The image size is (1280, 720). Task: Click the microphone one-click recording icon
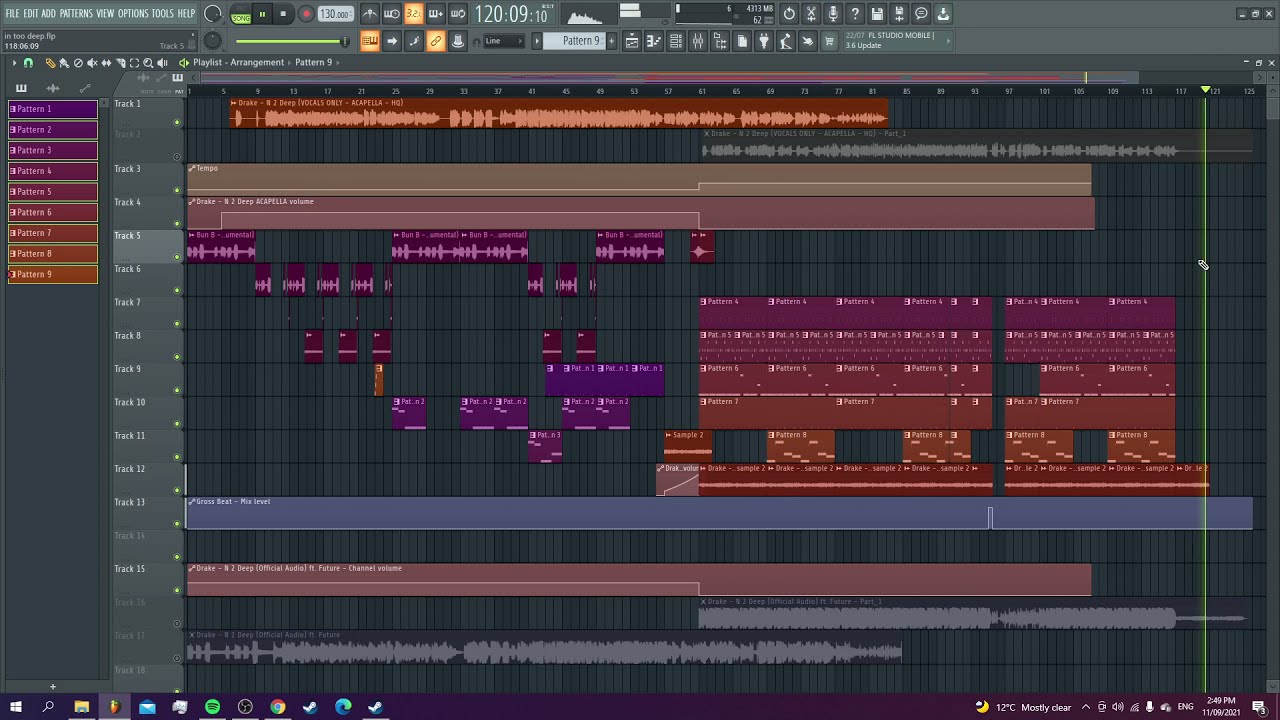coord(833,14)
